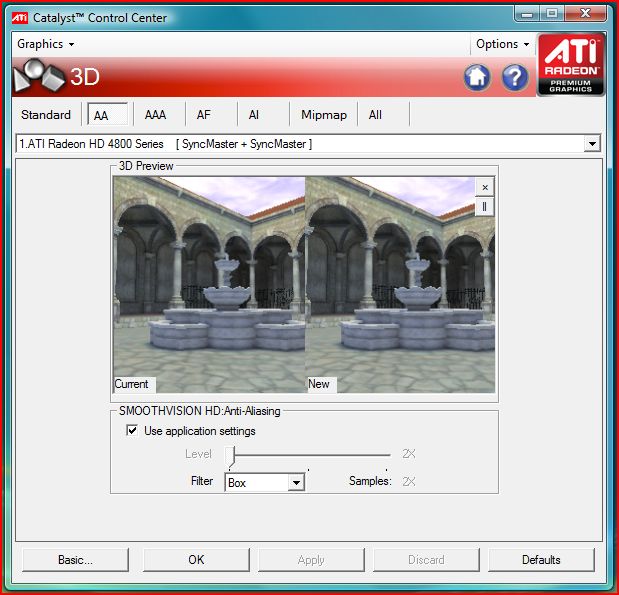Open the Help question mark icon
619x595 pixels.
(x=515, y=77)
